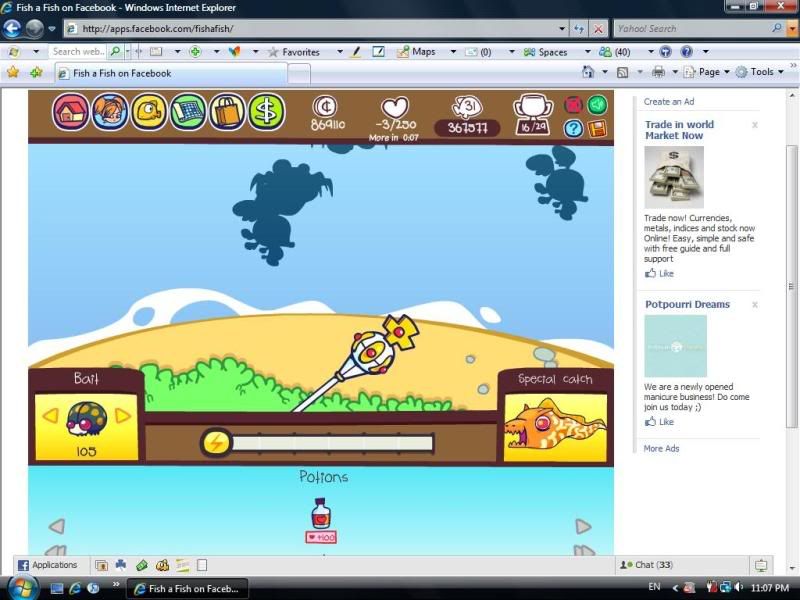Click the blue question mark help icon
The width and height of the screenshot is (800, 600).
574,128
